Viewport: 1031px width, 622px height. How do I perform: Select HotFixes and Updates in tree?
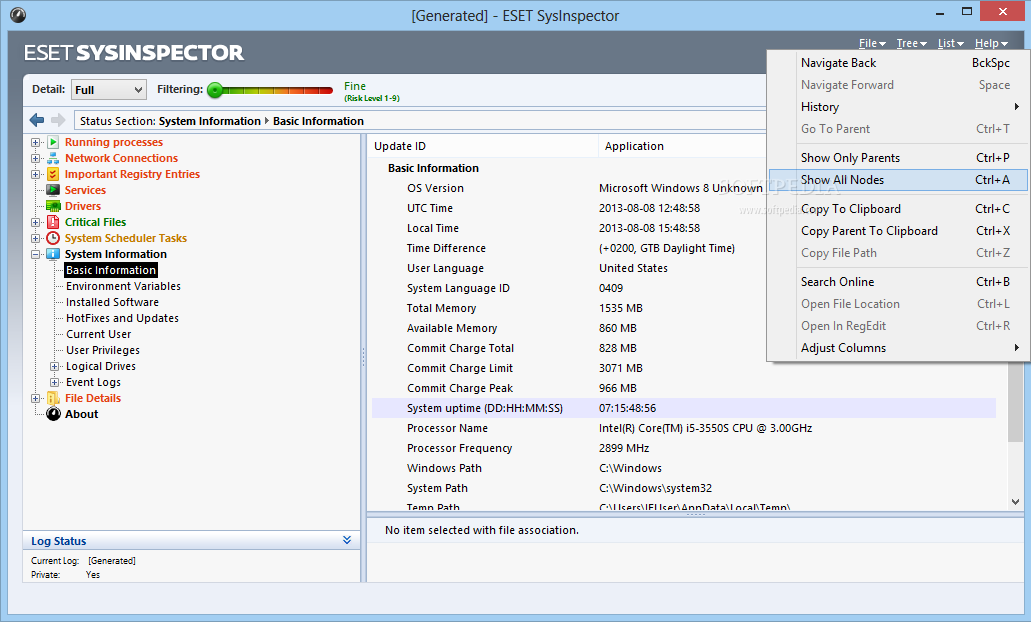pyautogui.click(x=122, y=318)
